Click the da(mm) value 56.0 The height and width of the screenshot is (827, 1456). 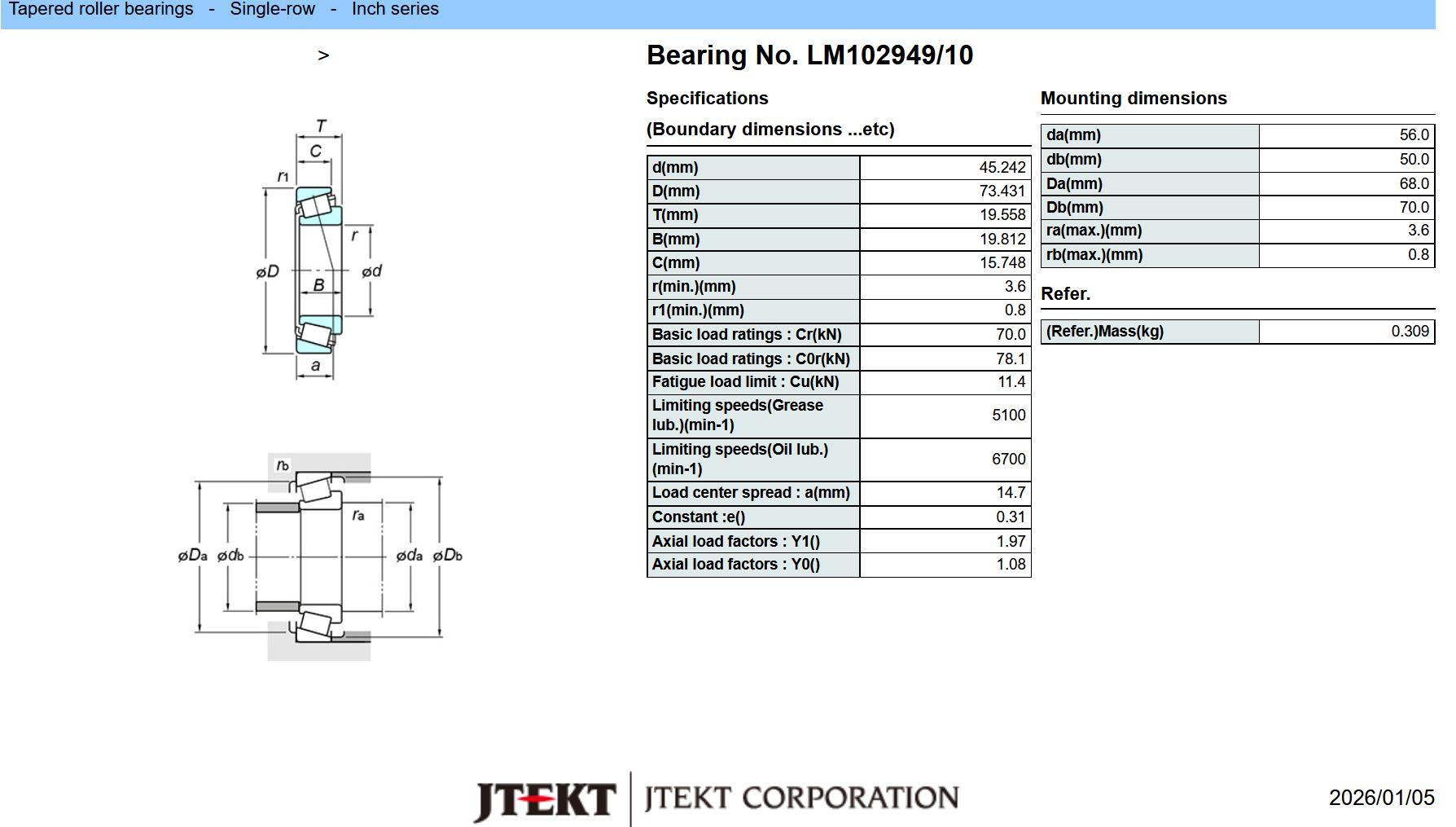pyautogui.click(x=1414, y=135)
